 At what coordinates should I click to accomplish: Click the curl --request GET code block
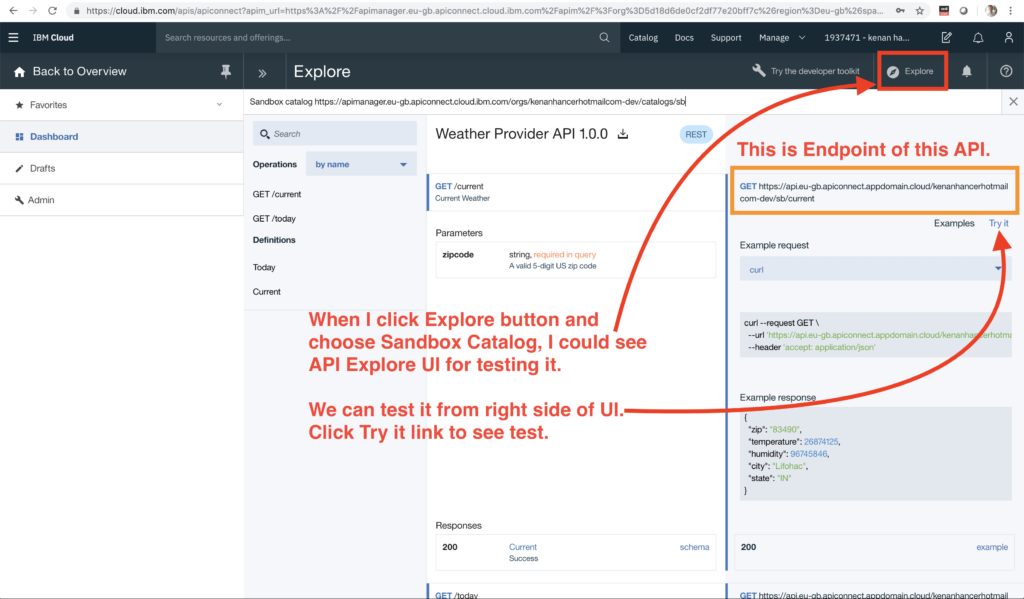[875, 335]
